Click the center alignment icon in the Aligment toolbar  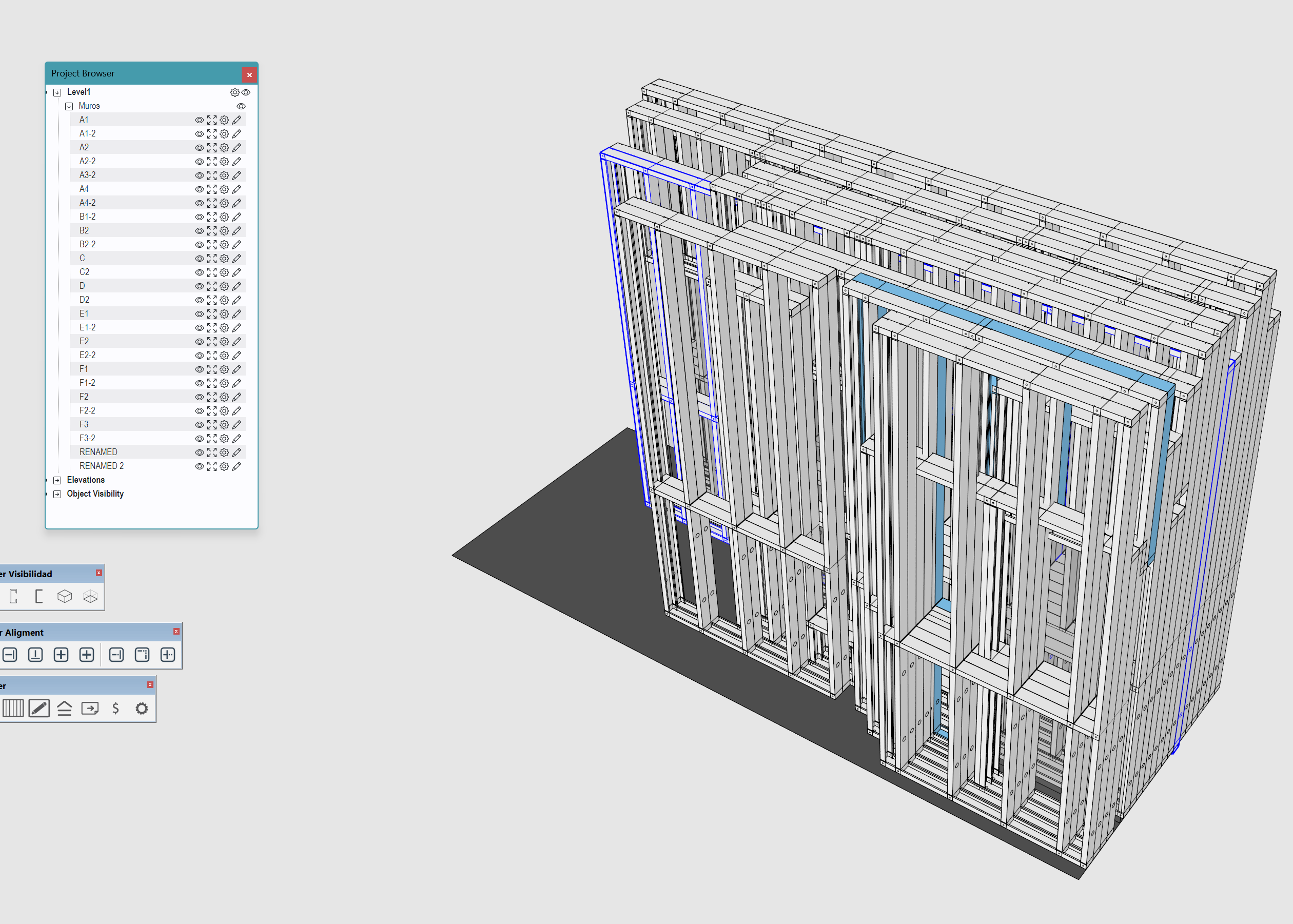pyautogui.click(x=61, y=655)
